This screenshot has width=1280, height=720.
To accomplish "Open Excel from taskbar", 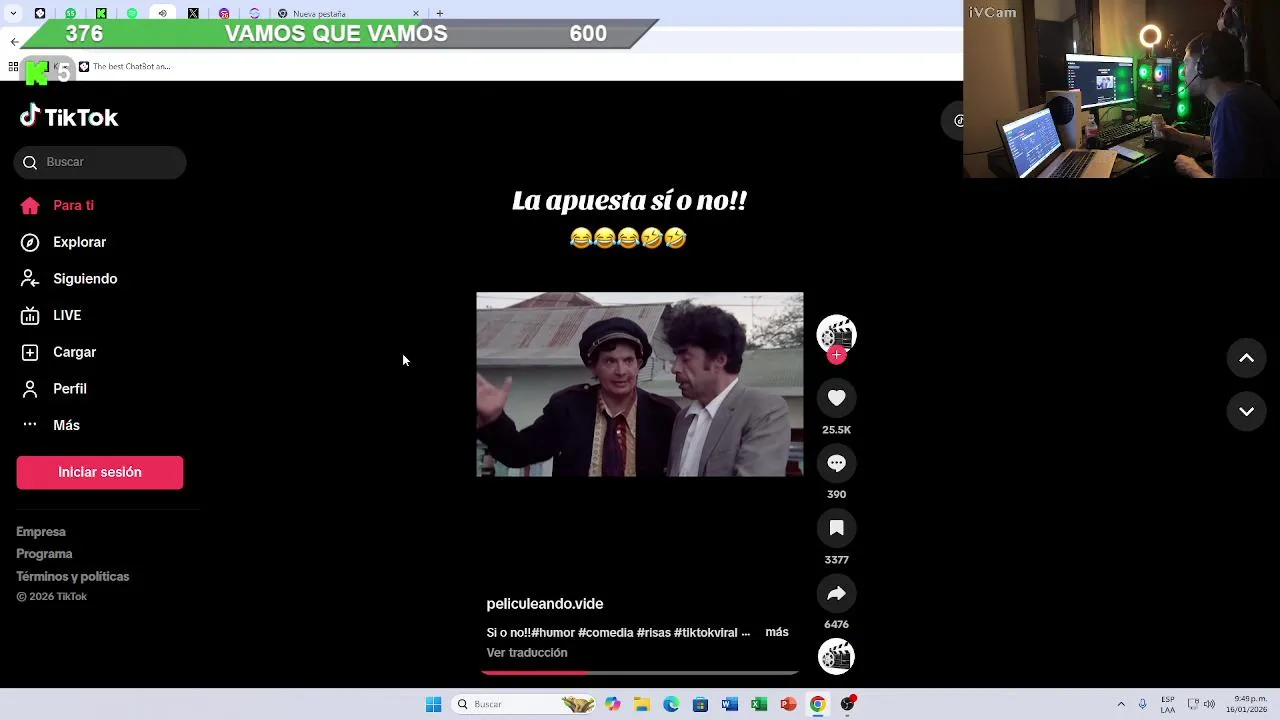I will 759,704.
